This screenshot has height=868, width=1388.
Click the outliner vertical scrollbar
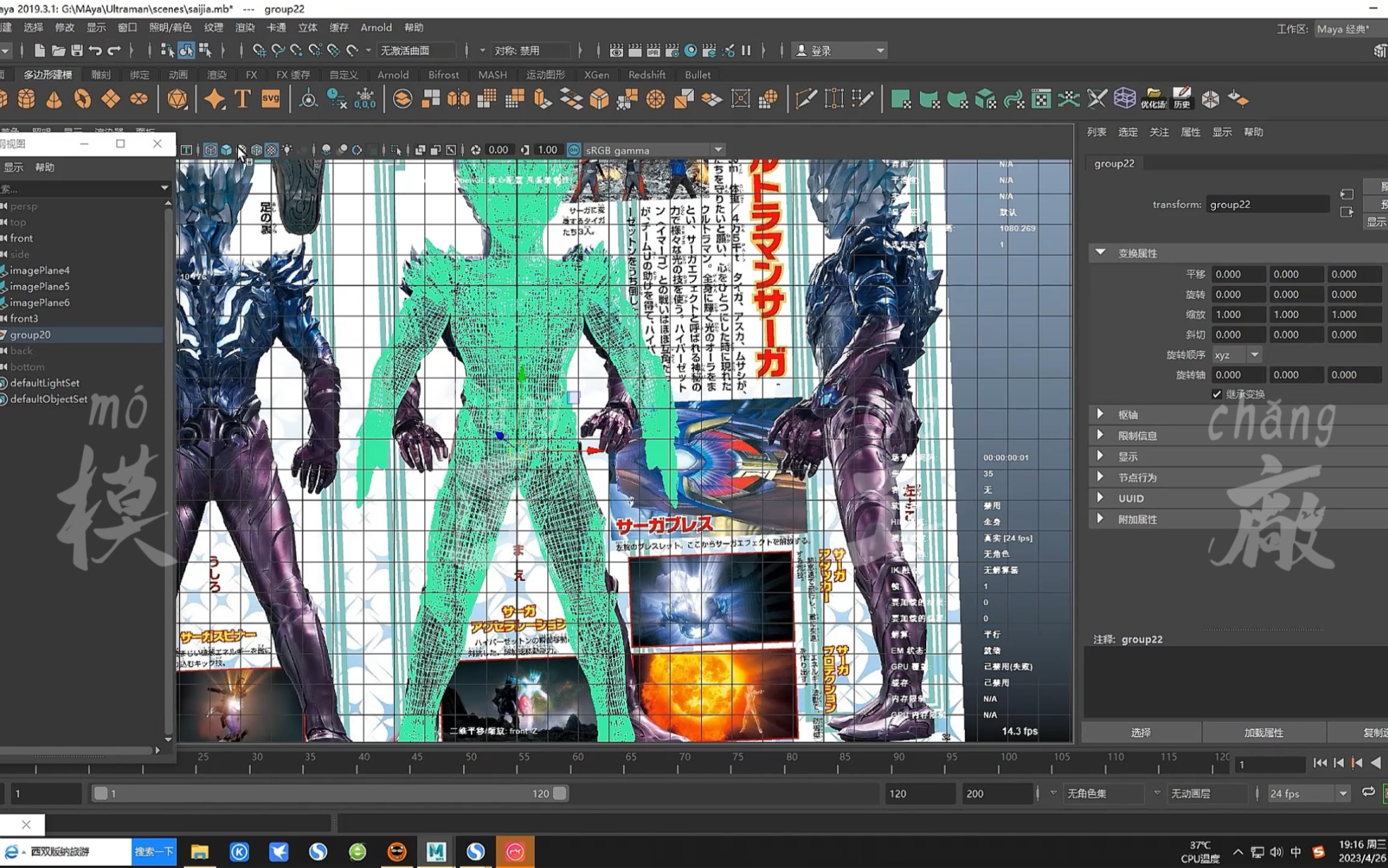pos(168,472)
